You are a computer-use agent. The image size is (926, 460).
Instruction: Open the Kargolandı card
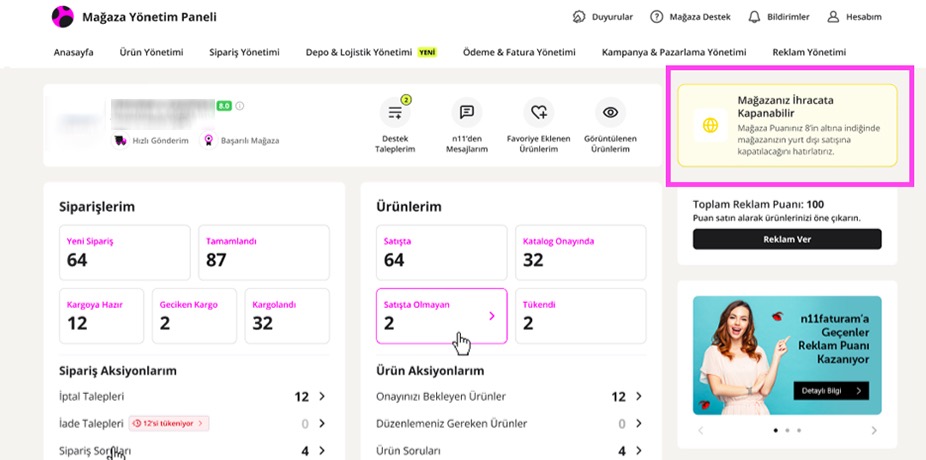click(287, 316)
